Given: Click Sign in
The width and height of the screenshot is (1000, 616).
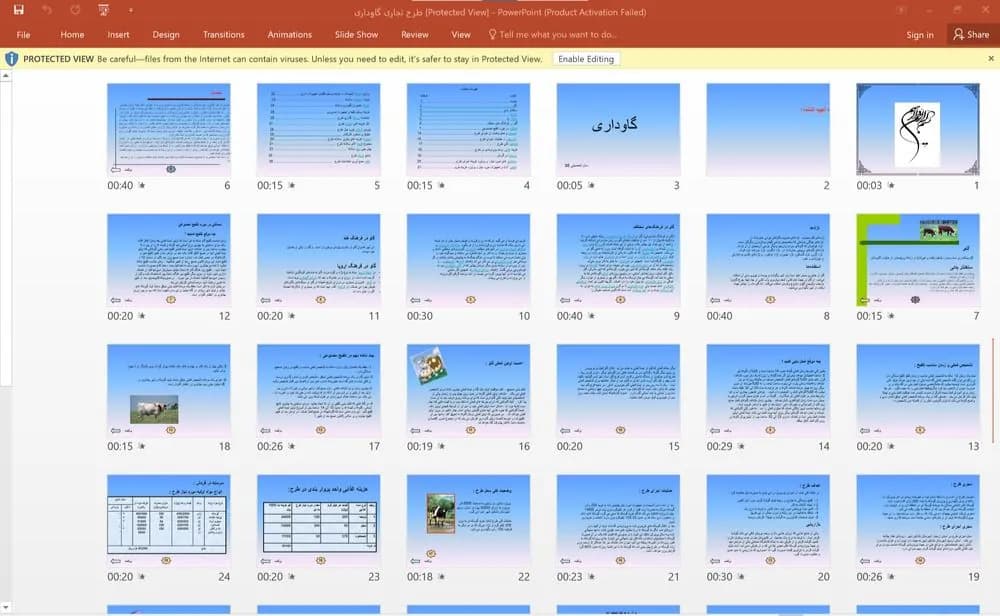Looking at the screenshot, I should click(920, 34).
